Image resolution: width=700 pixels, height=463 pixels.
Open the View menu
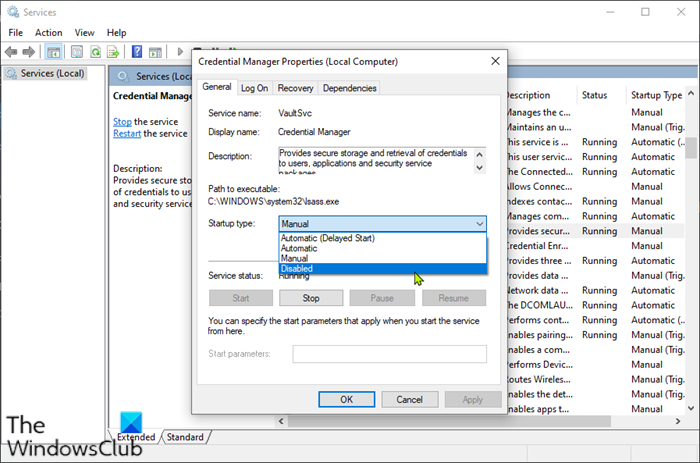(84, 33)
